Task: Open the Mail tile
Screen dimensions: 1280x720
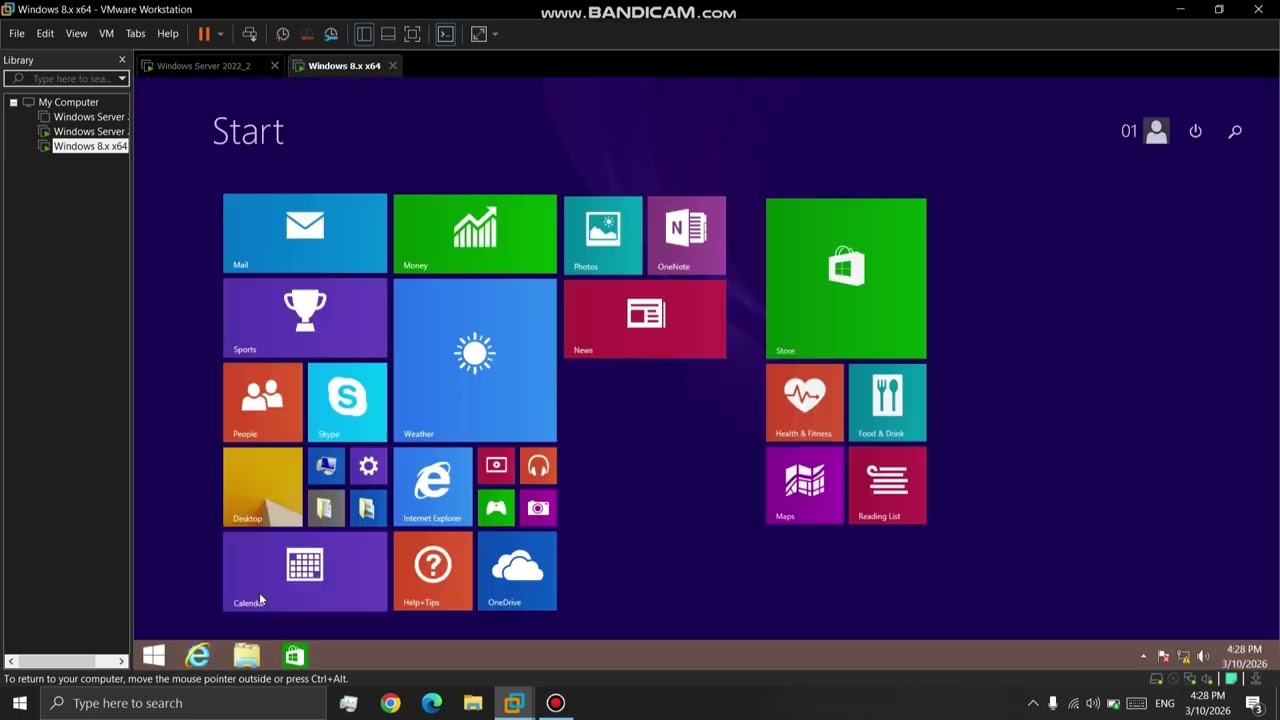Action: [x=305, y=234]
